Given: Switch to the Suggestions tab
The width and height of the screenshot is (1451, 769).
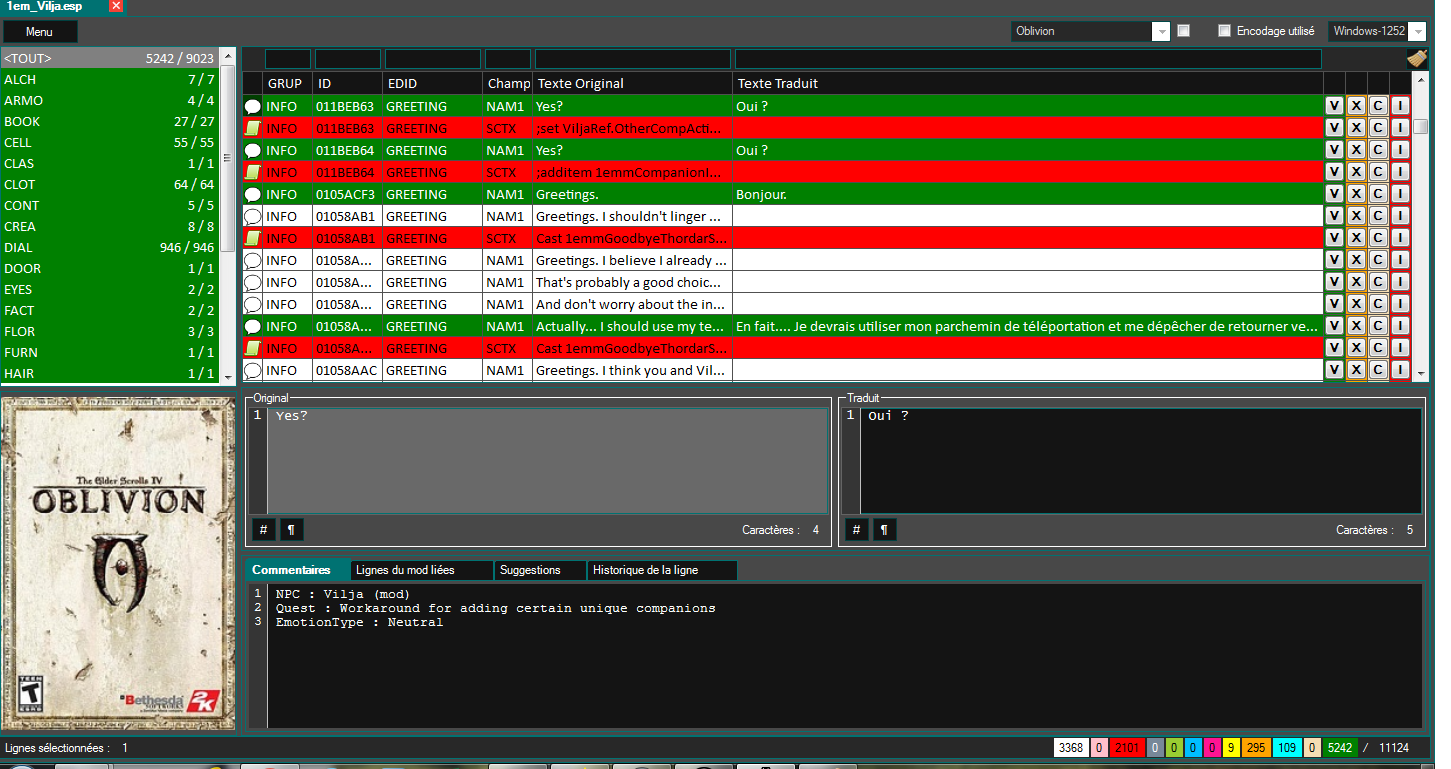Looking at the screenshot, I should [x=541, y=570].
